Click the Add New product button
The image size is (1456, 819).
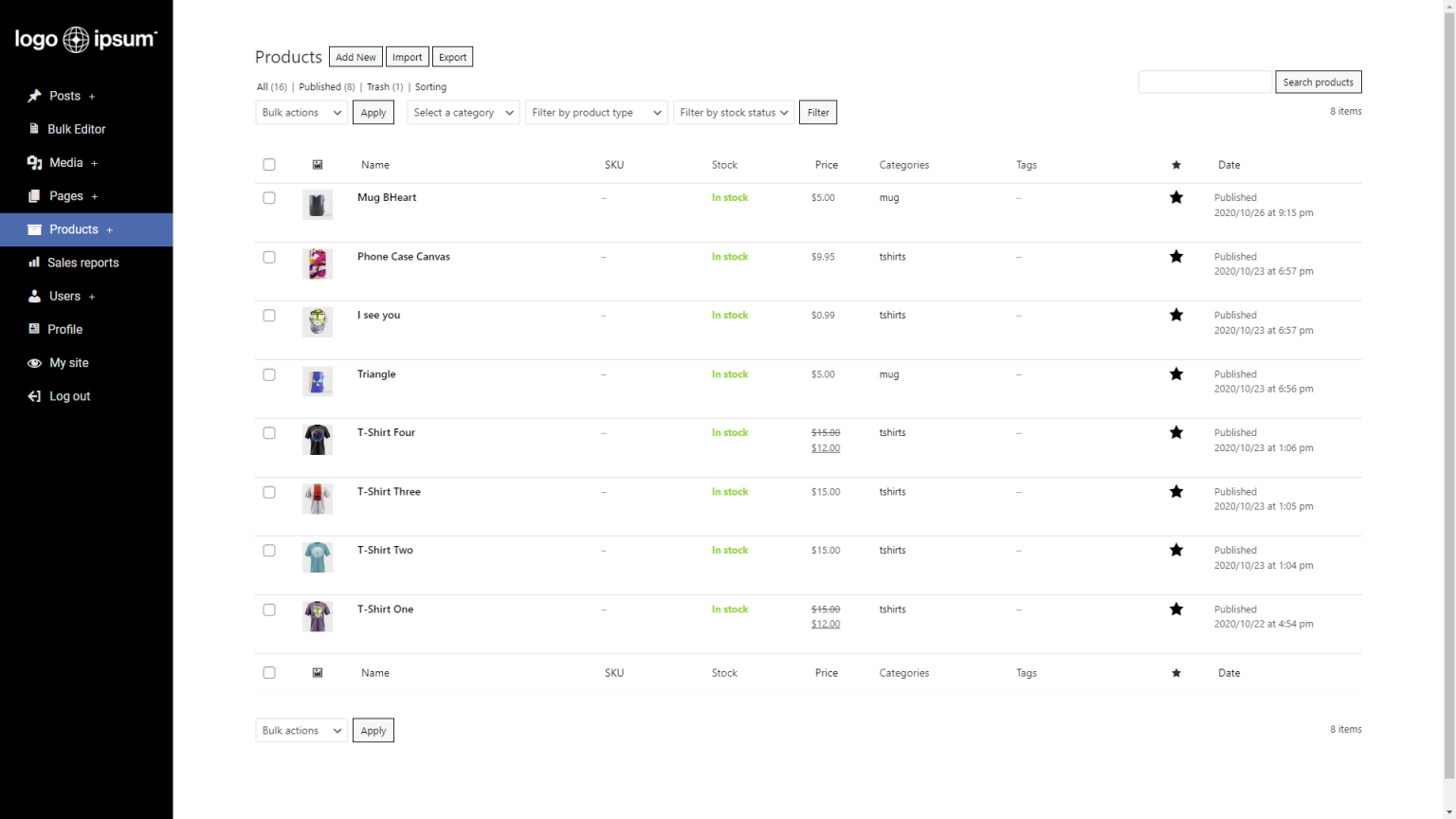pos(355,56)
